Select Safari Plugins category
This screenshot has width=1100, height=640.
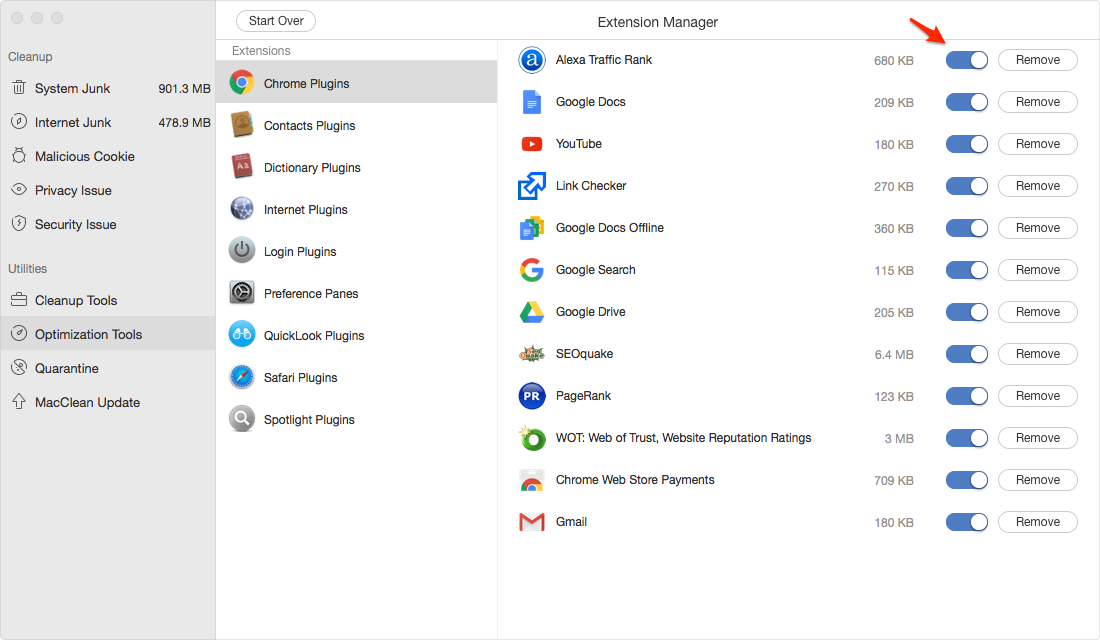tap(356, 377)
